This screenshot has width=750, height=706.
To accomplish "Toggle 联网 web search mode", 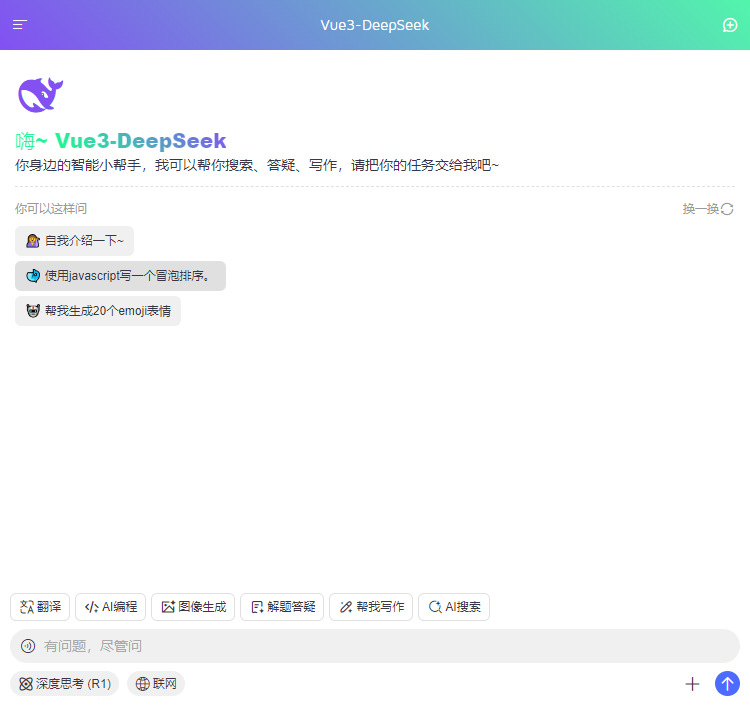I will point(156,684).
